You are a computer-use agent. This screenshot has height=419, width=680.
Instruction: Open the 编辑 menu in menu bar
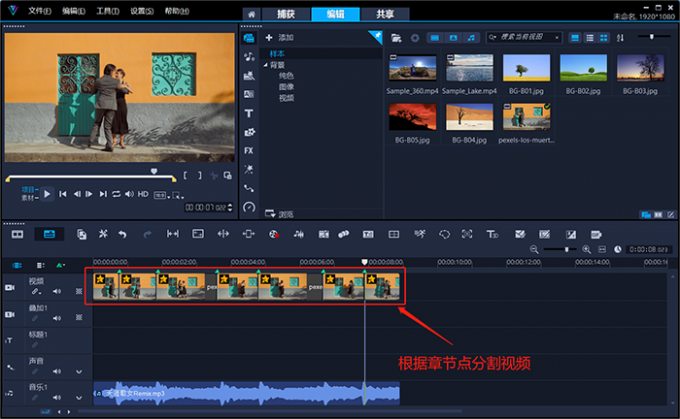73,11
